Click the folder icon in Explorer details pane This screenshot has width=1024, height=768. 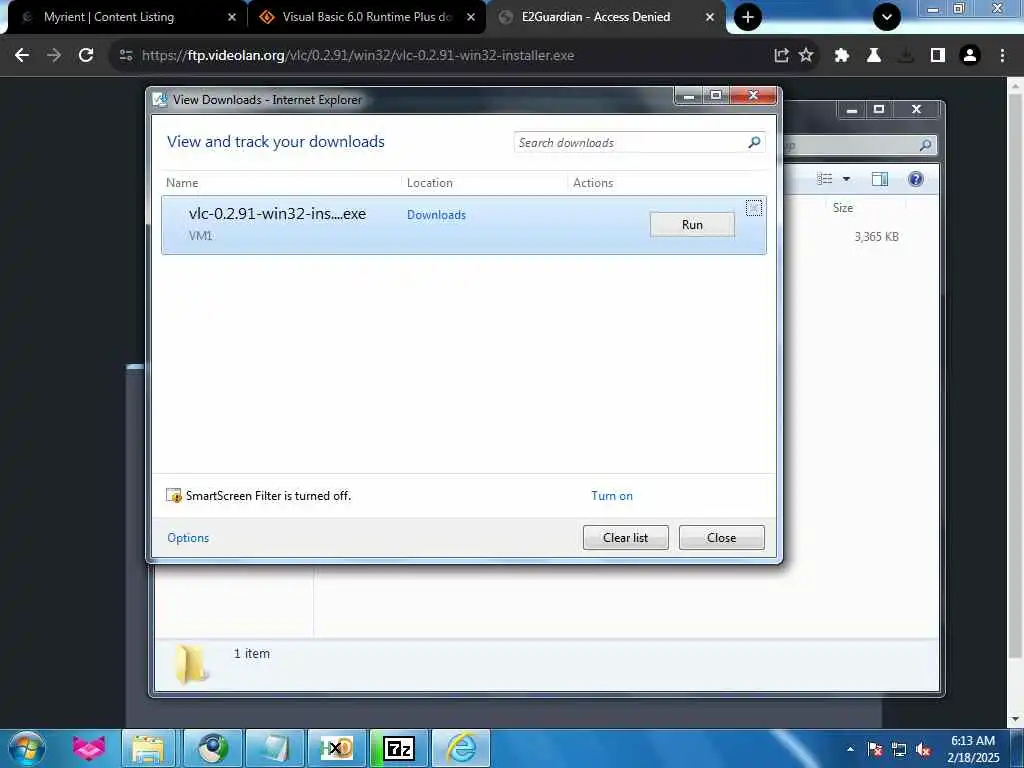pos(190,663)
